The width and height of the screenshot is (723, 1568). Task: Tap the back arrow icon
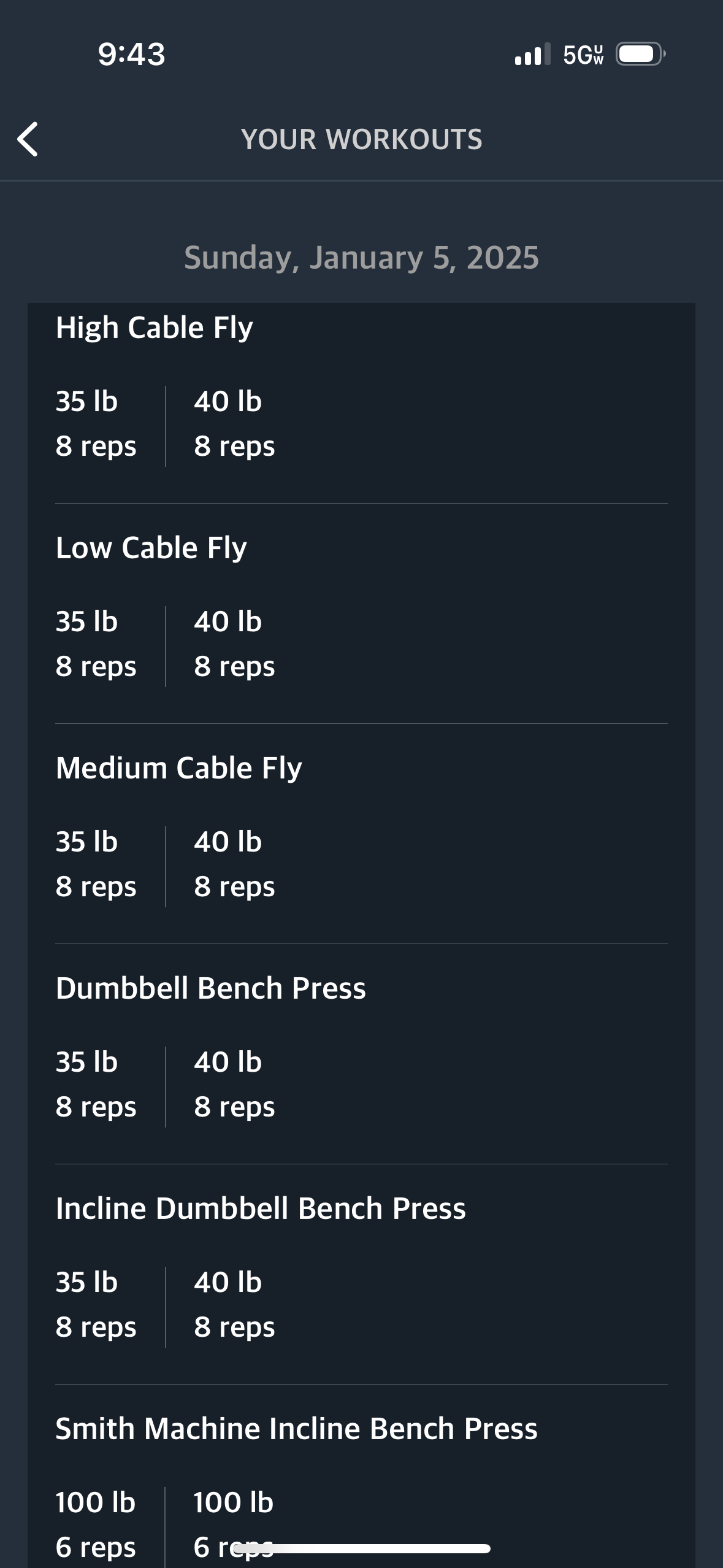click(x=28, y=139)
